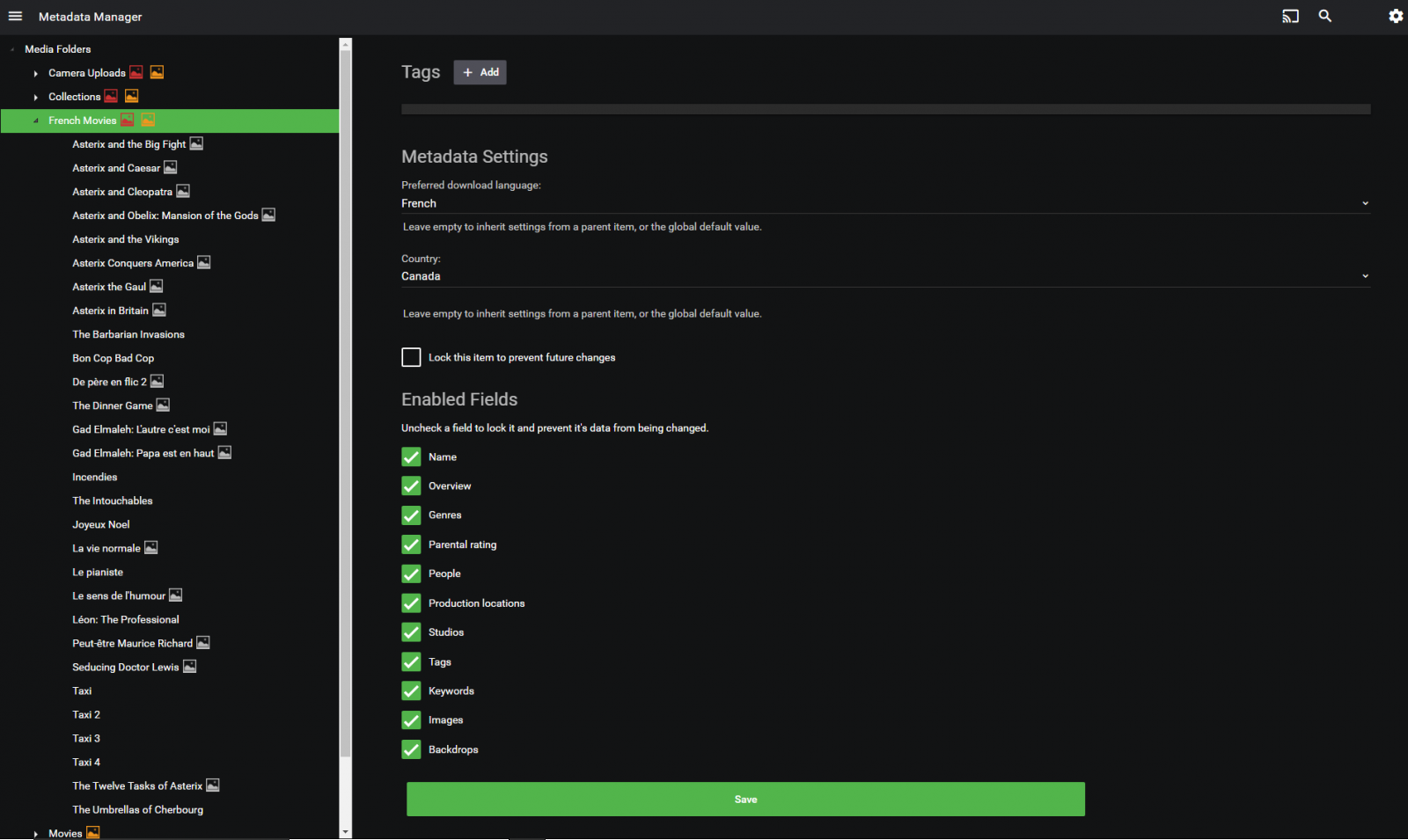Open the Country dropdown

tap(884, 276)
